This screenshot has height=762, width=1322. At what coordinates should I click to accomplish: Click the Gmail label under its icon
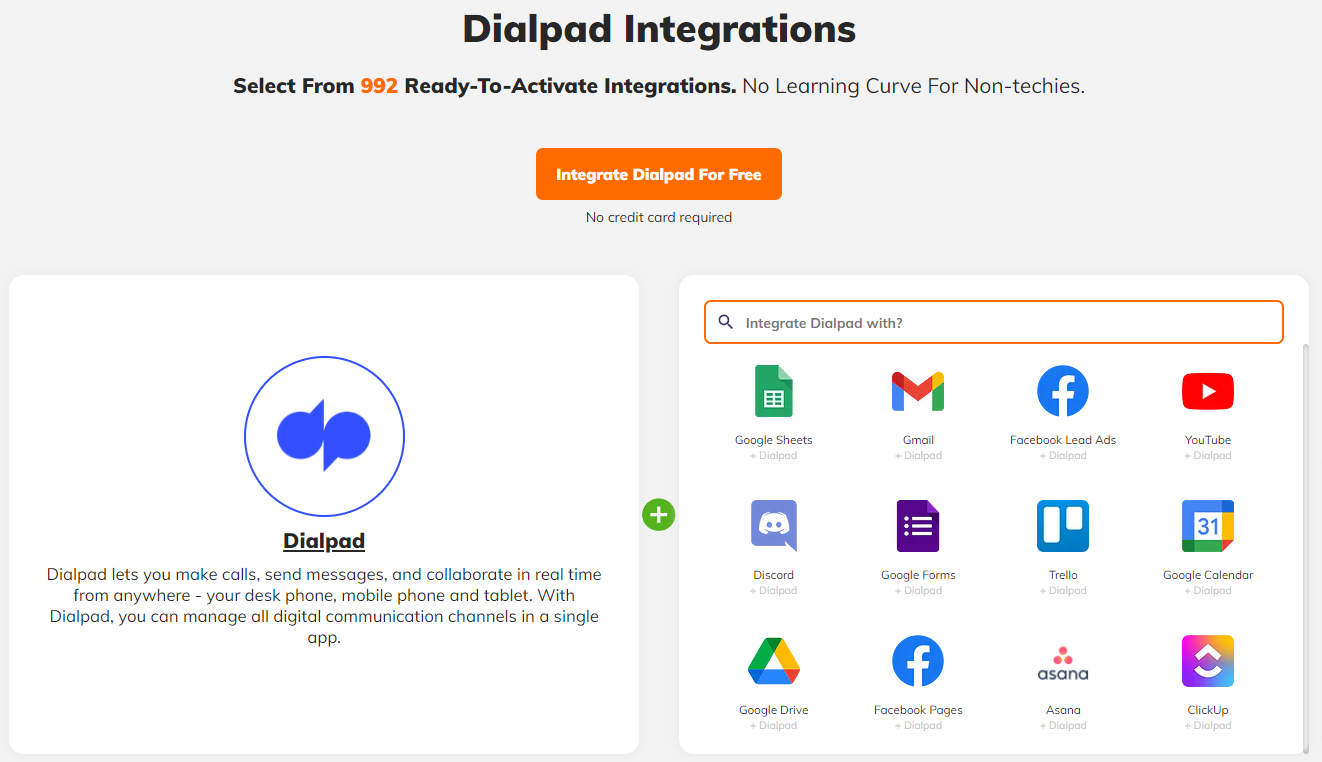point(918,439)
